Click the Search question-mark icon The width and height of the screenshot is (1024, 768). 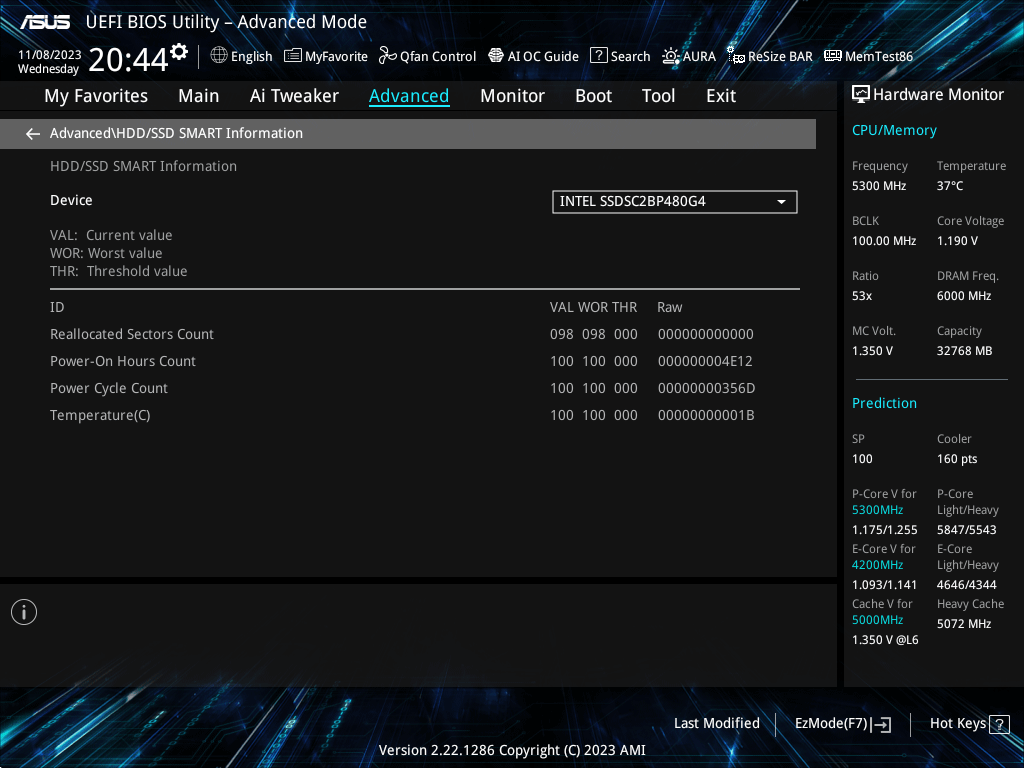[599, 56]
